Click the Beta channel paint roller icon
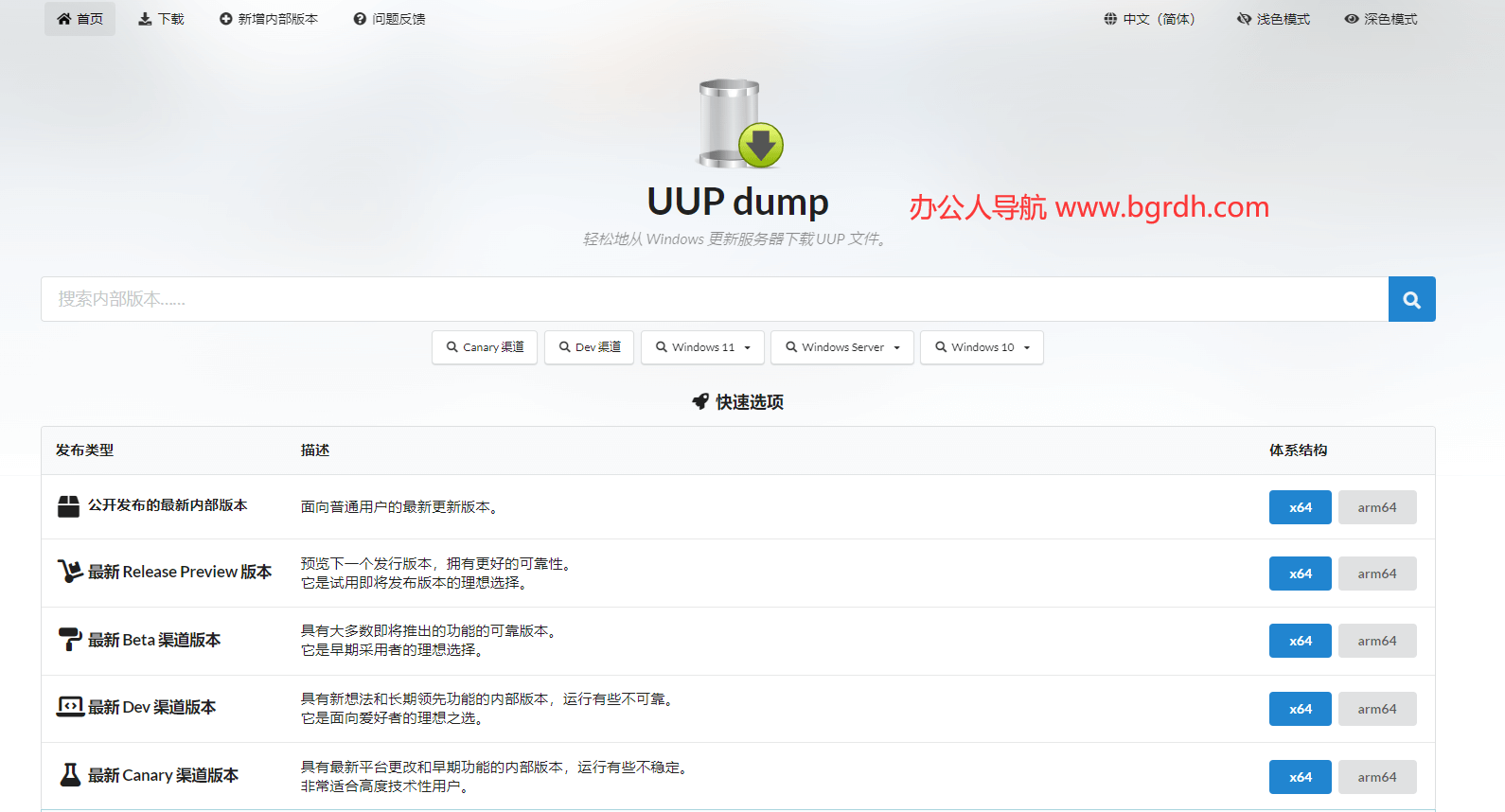The height and width of the screenshot is (812, 1505). coord(70,639)
